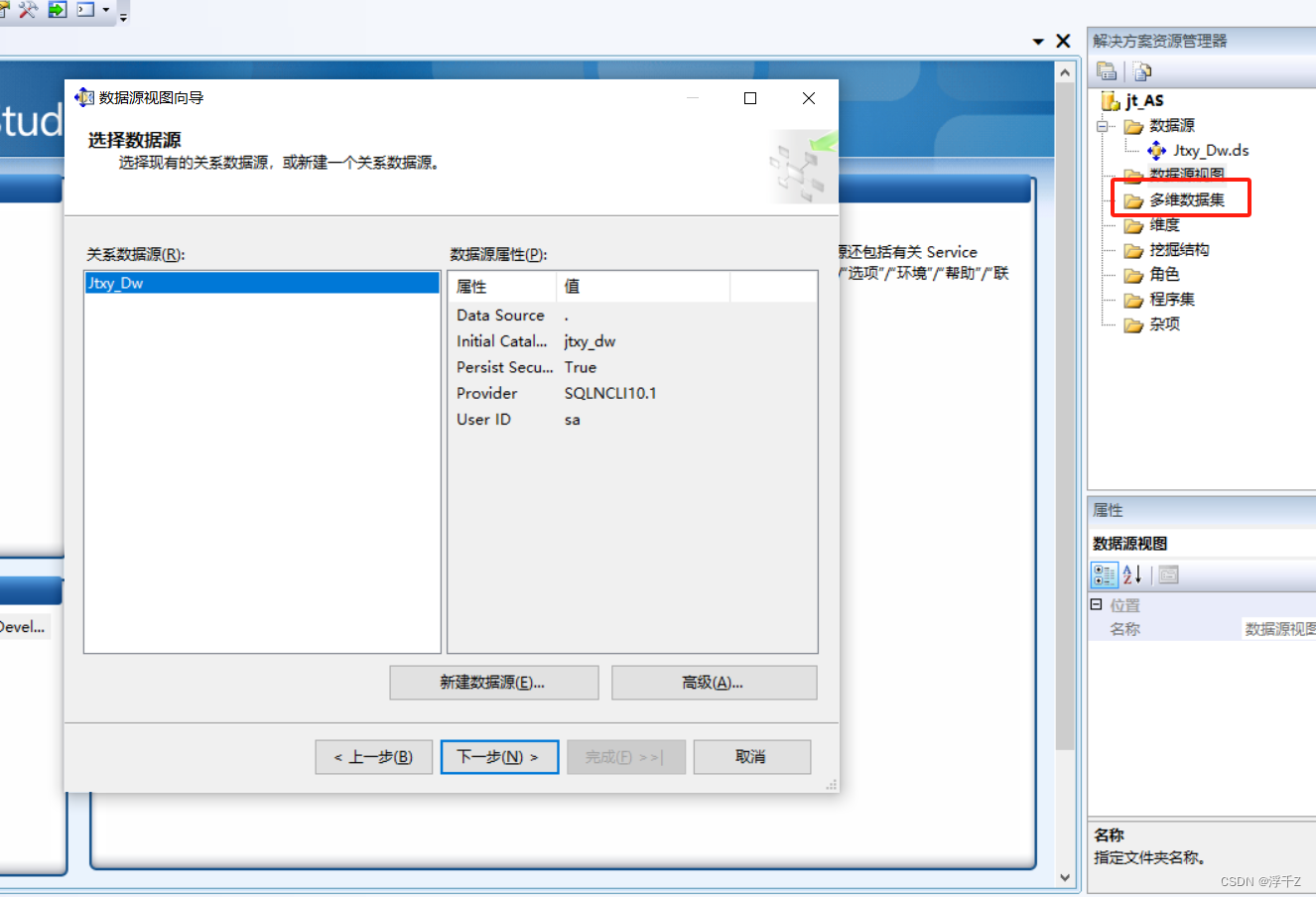This screenshot has width=1316, height=897.
Task: Click the SQLNCLI10.1 provider value
Action: point(610,393)
